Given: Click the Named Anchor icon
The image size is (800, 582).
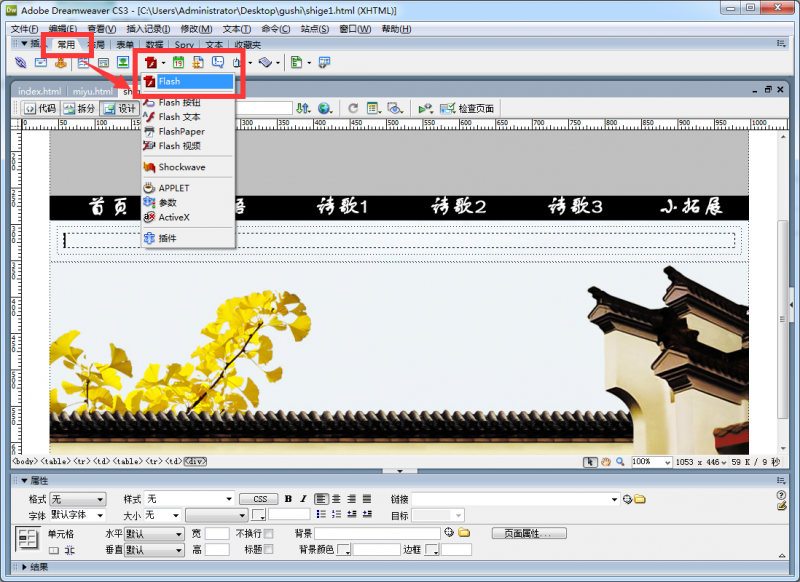Looking at the screenshot, I should [x=61, y=63].
